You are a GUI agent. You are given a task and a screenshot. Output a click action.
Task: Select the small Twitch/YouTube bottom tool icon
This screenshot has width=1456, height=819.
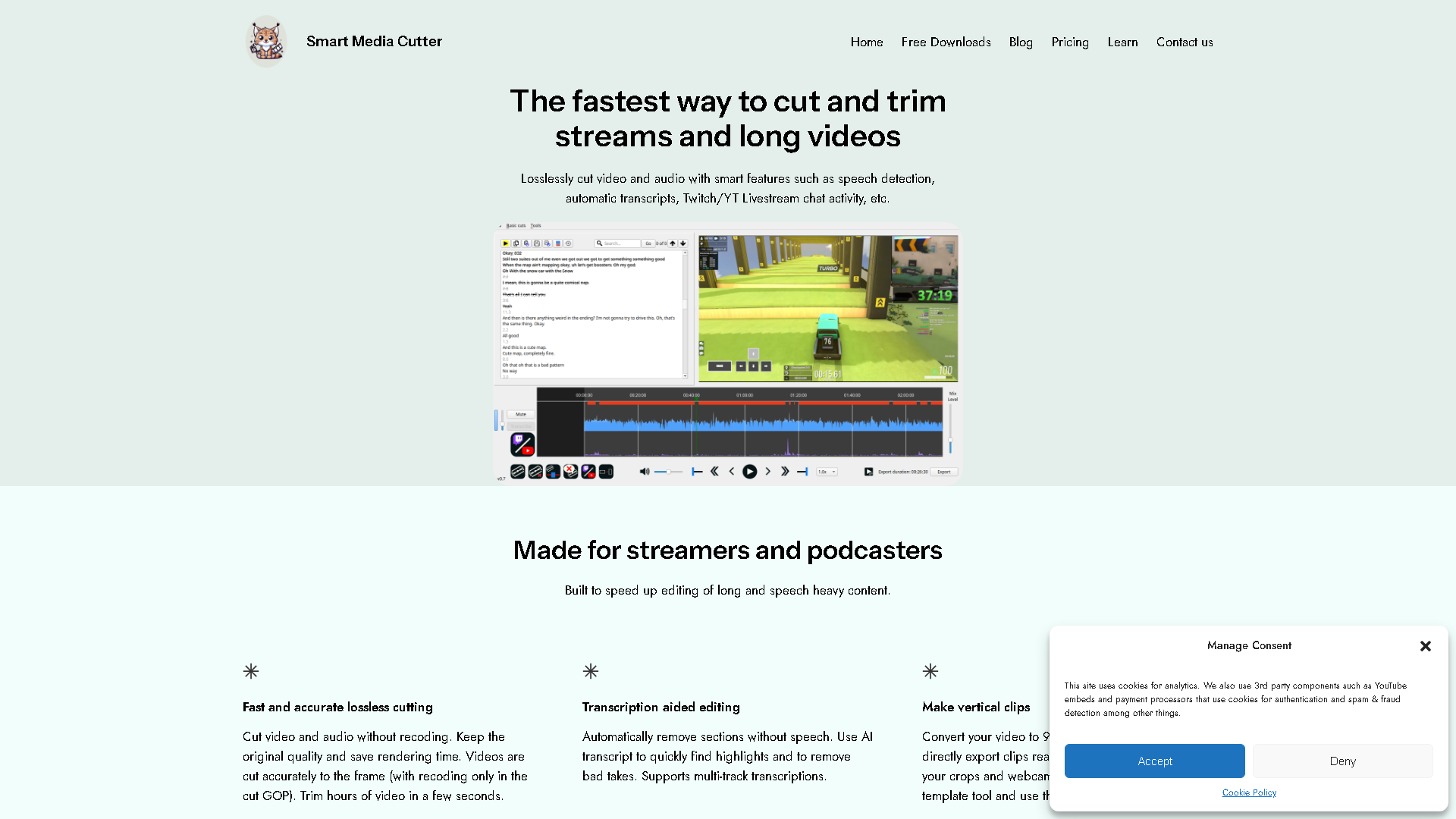coord(588,472)
